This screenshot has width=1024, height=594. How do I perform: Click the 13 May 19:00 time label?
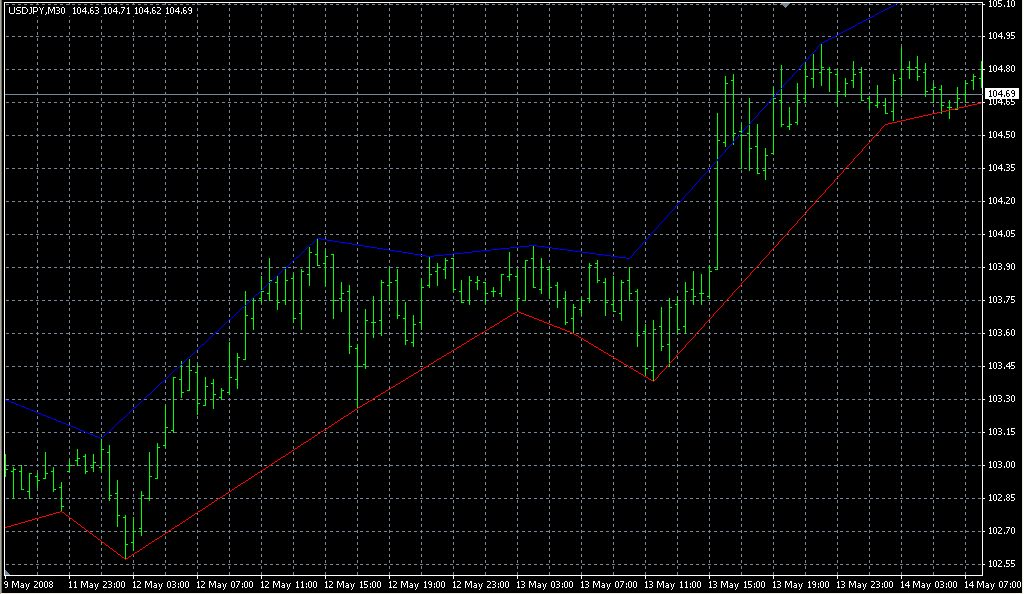coord(804,583)
